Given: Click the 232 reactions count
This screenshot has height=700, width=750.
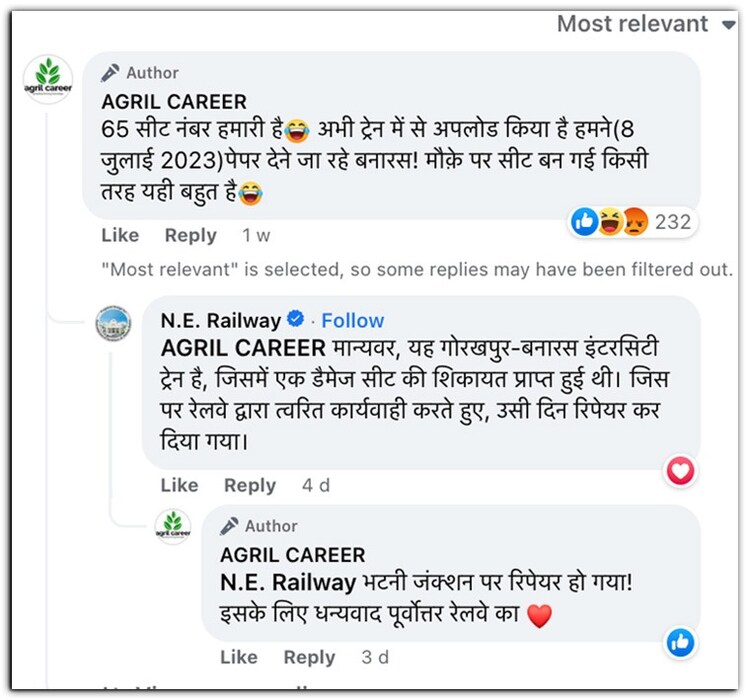Looking at the screenshot, I should click(x=673, y=222).
